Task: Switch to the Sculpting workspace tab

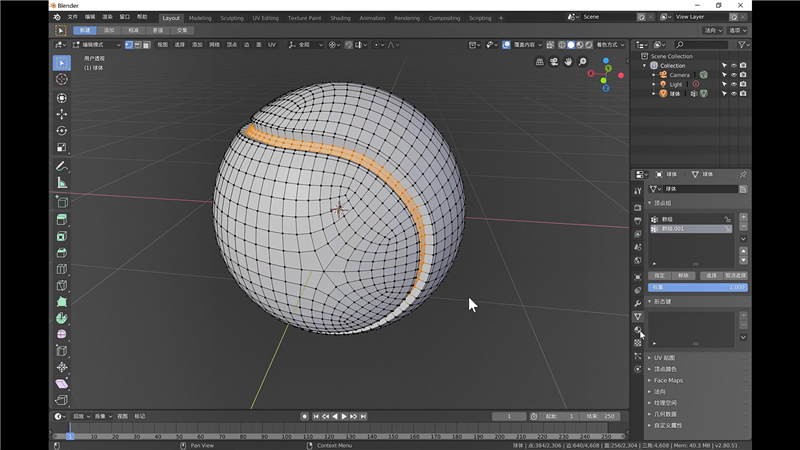Action: pyautogui.click(x=232, y=18)
